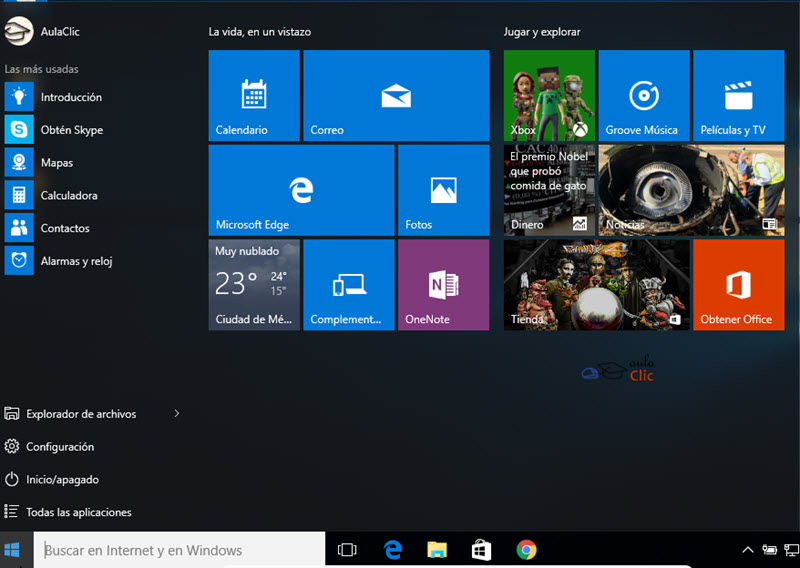Screen dimensions: 800x568
Task: Open the Correo mail tile
Action: (x=396, y=95)
